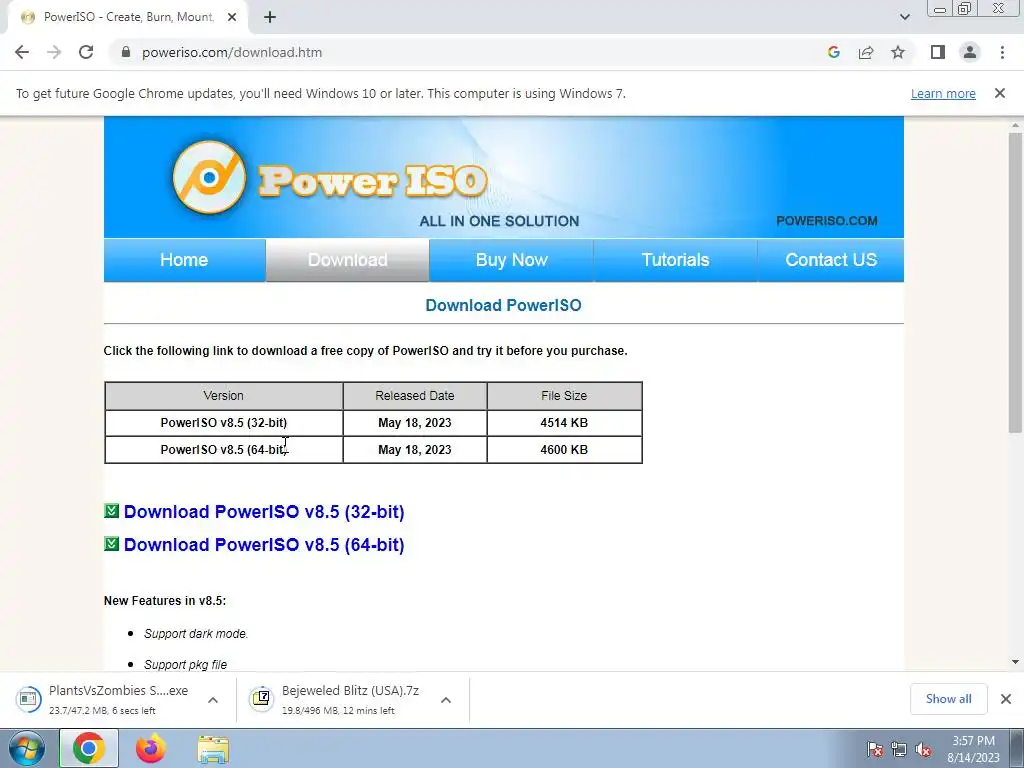Launch Firefox from the taskbar
This screenshot has height=768, width=1024.
[151, 748]
